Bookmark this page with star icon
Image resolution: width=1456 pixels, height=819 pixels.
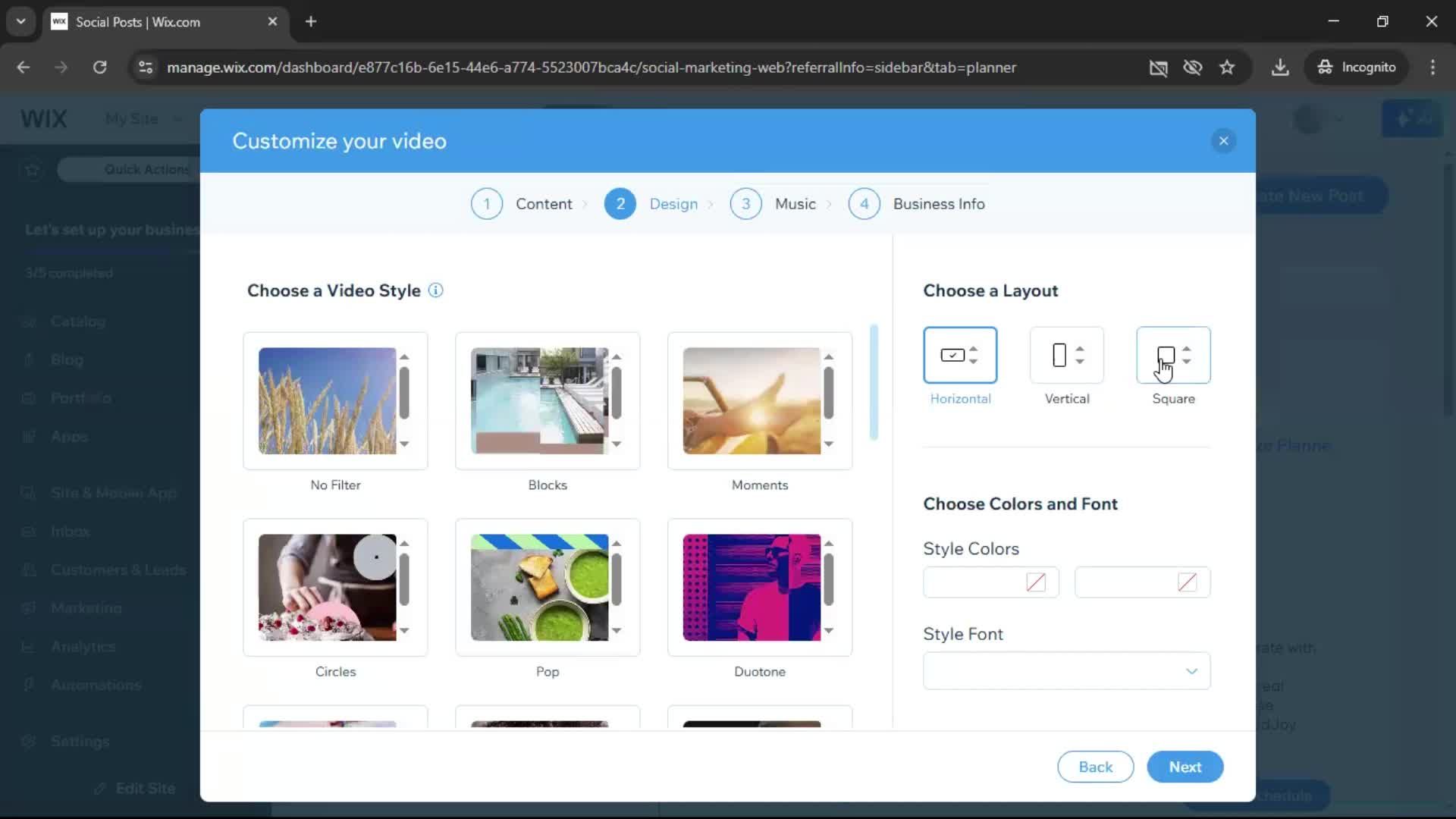tap(1227, 67)
